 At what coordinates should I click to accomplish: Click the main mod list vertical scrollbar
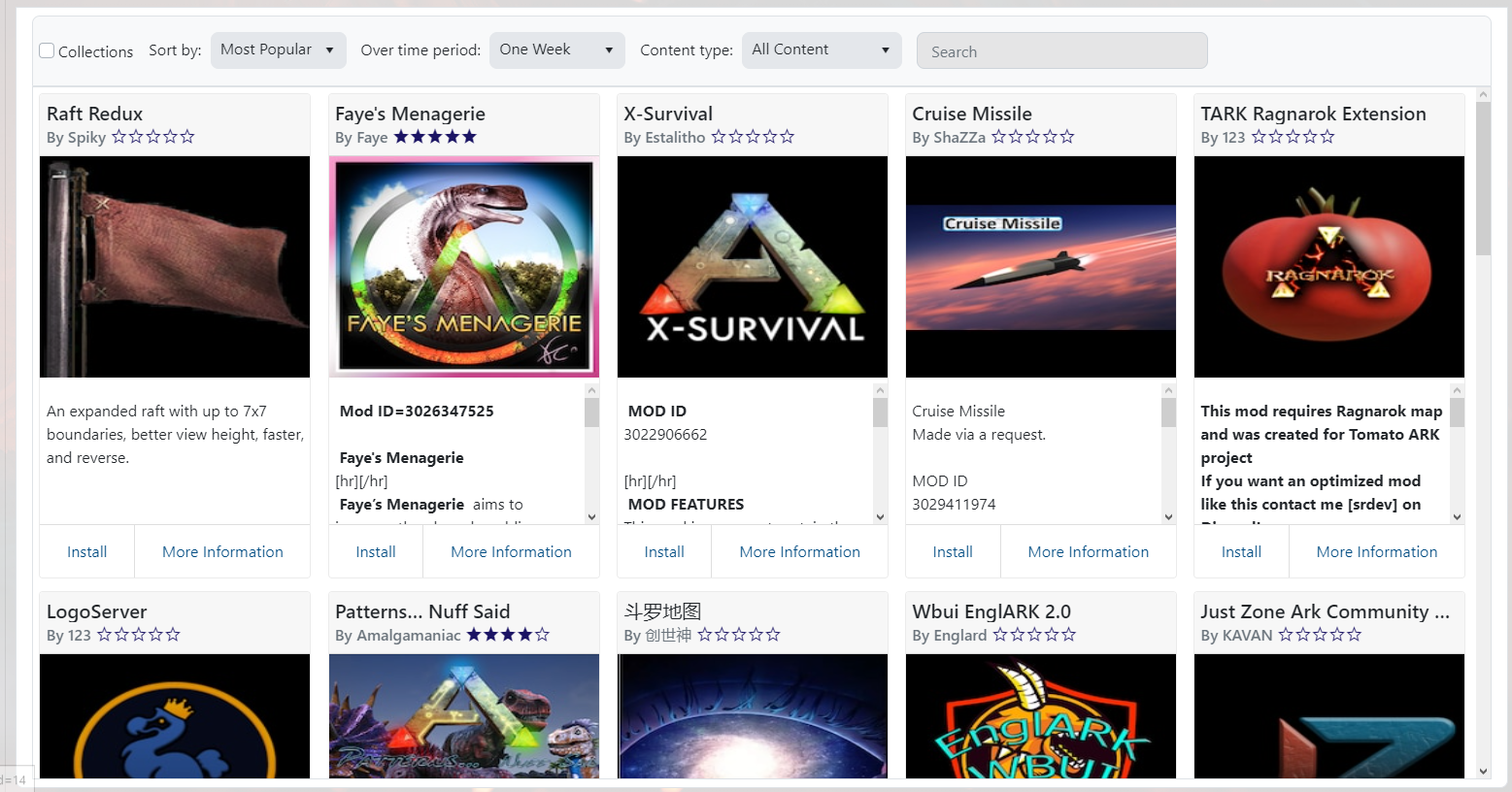1482,180
